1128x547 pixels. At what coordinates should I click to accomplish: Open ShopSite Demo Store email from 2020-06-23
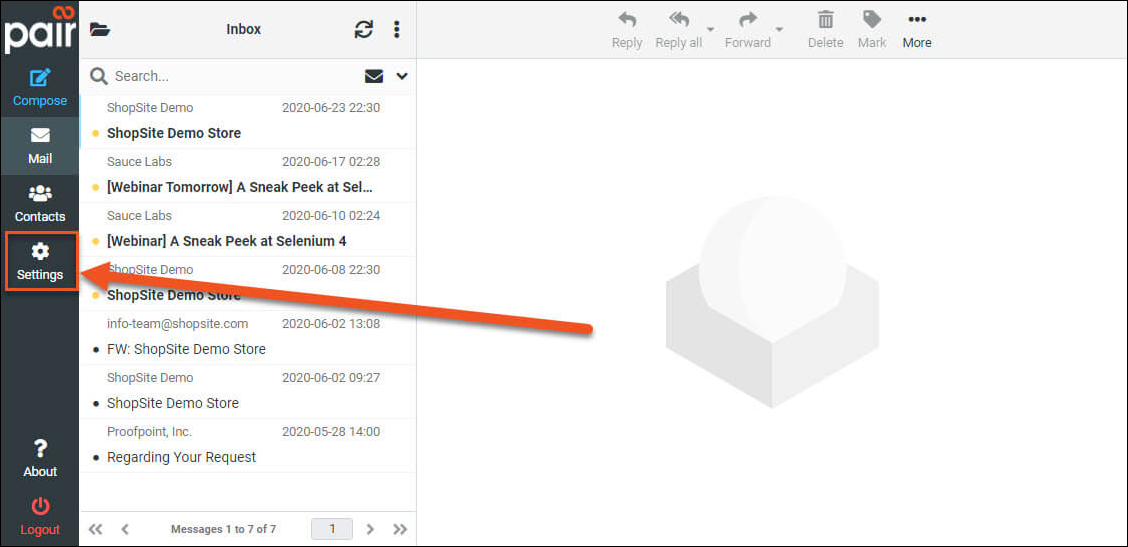(x=247, y=122)
